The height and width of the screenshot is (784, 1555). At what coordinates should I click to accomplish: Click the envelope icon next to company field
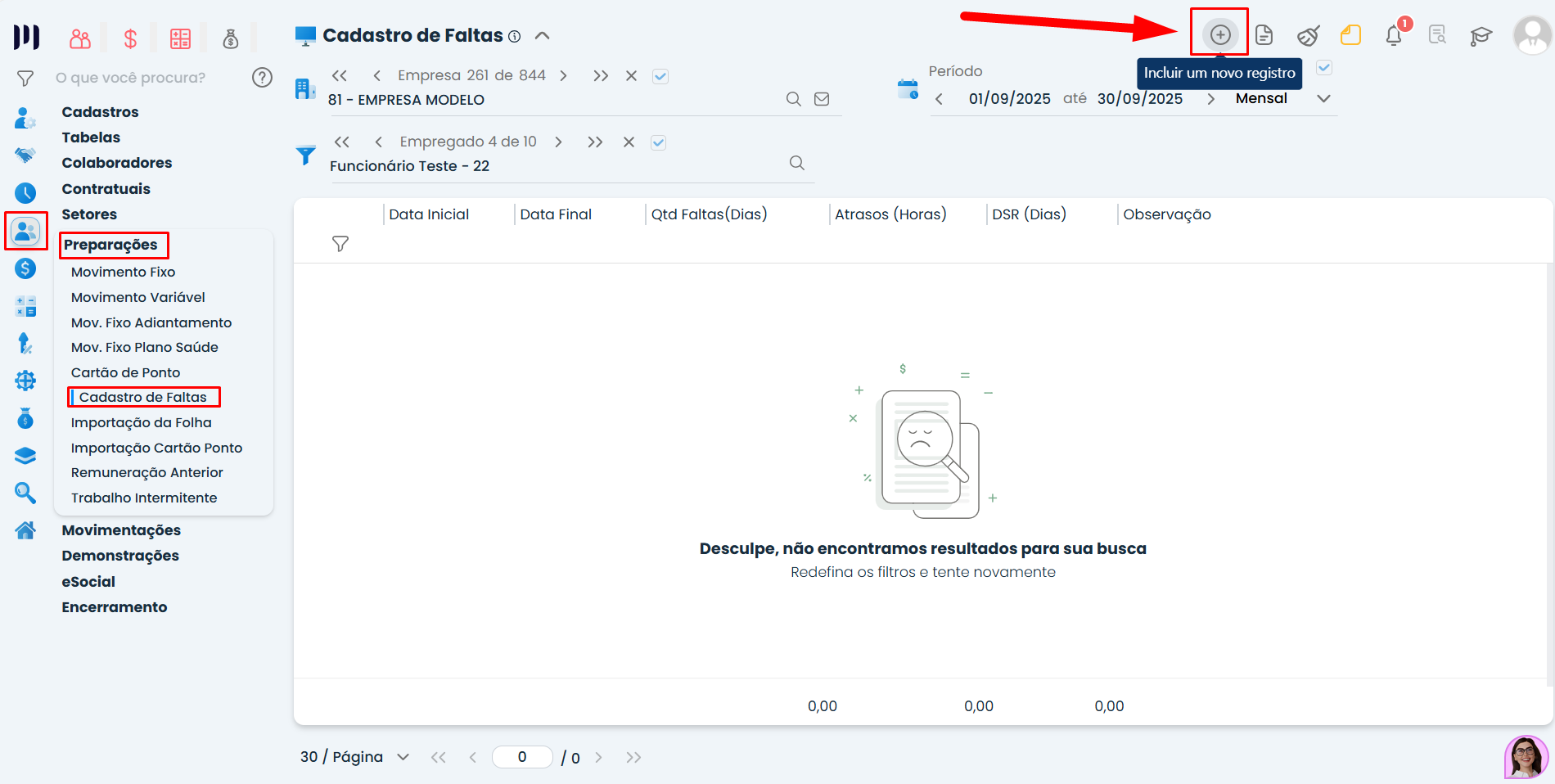coord(822,99)
